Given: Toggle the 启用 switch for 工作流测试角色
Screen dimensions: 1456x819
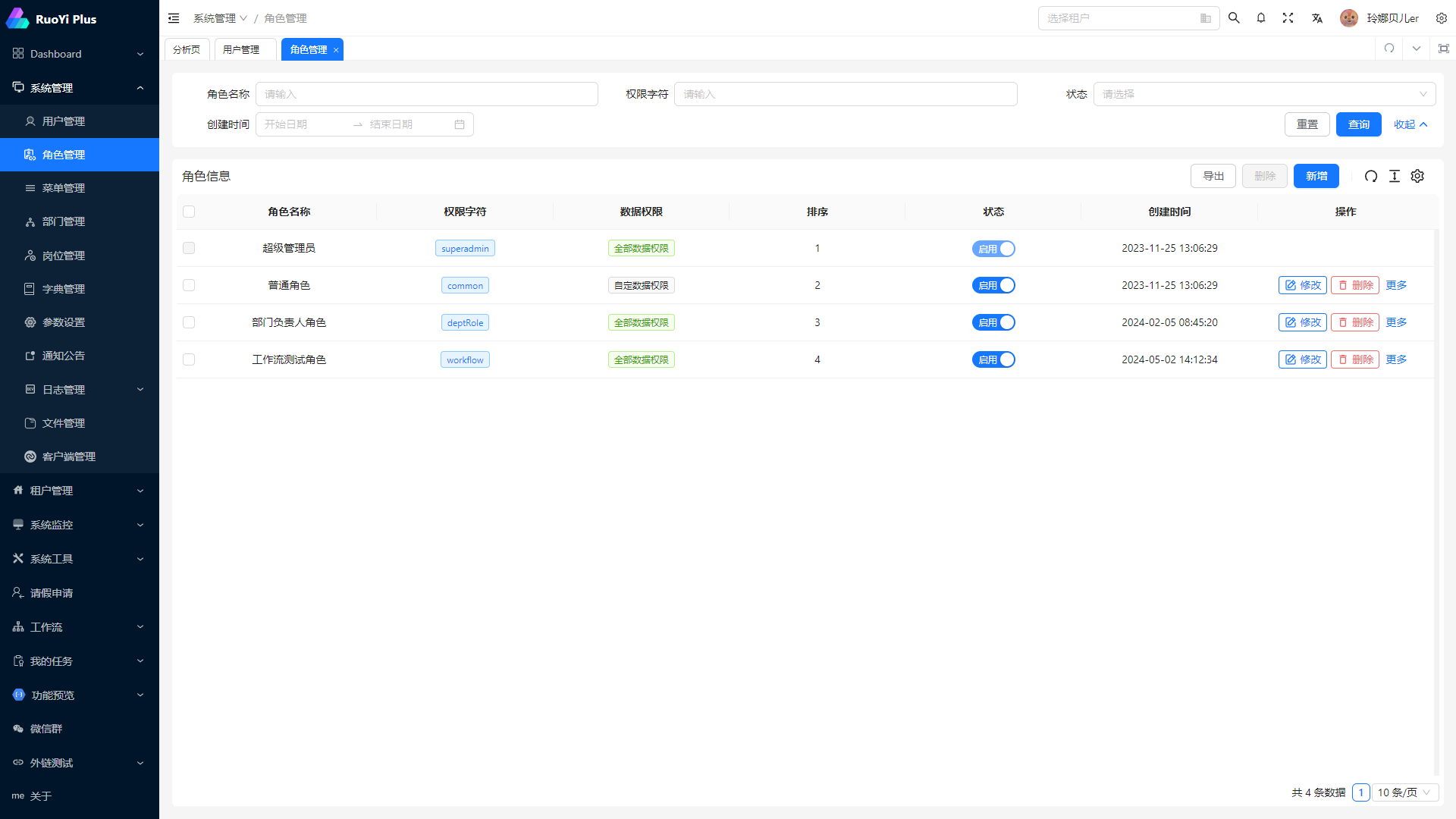Looking at the screenshot, I should pos(993,359).
